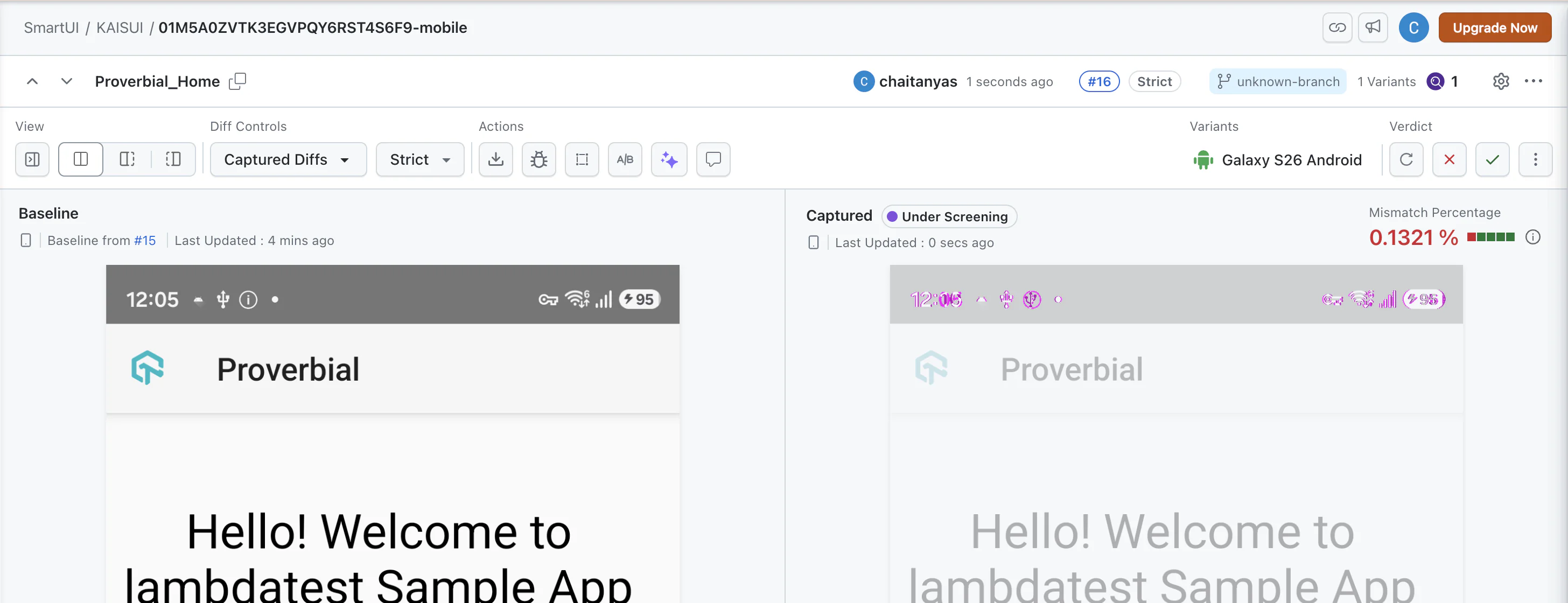Screen dimensions: 1568x603
Task: Click the Captured diff screenshot image
Action: point(1176,434)
